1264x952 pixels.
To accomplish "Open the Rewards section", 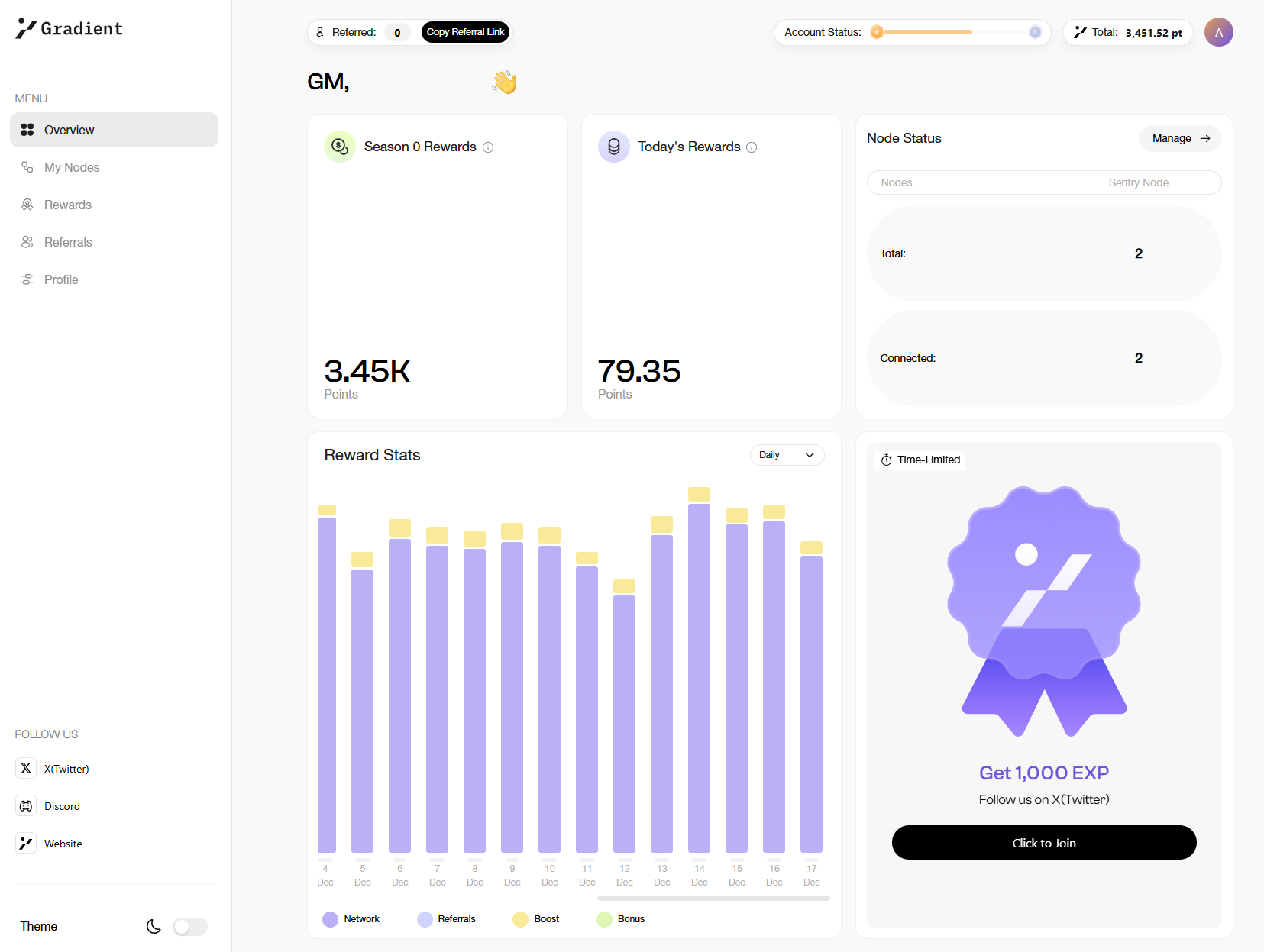I will 114,205.
